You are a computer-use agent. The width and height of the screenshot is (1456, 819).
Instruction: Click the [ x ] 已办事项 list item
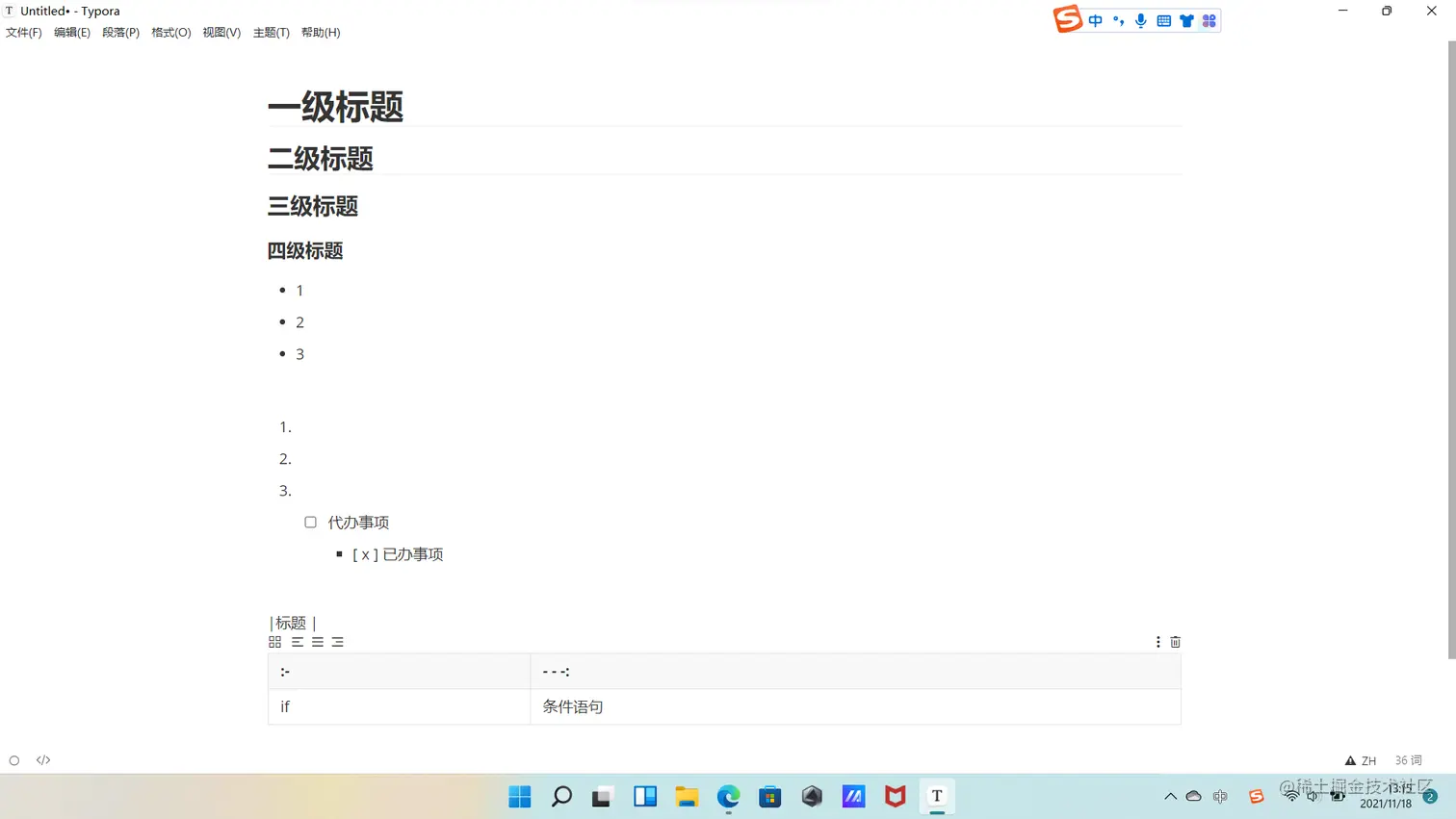coord(398,554)
